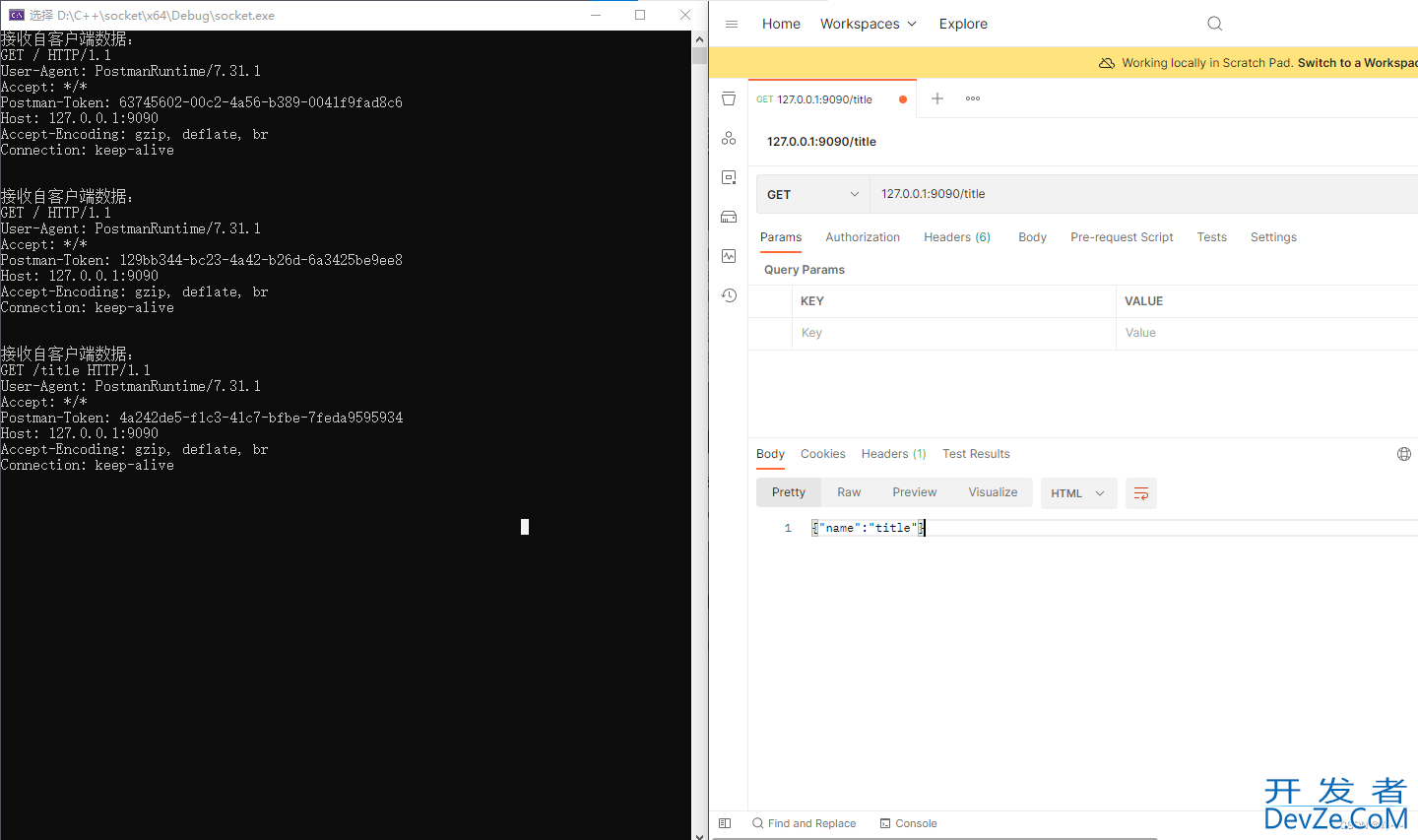Image resolution: width=1418 pixels, height=840 pixels.
Task: Click the console window cmd icon
Action: (16, 15)
